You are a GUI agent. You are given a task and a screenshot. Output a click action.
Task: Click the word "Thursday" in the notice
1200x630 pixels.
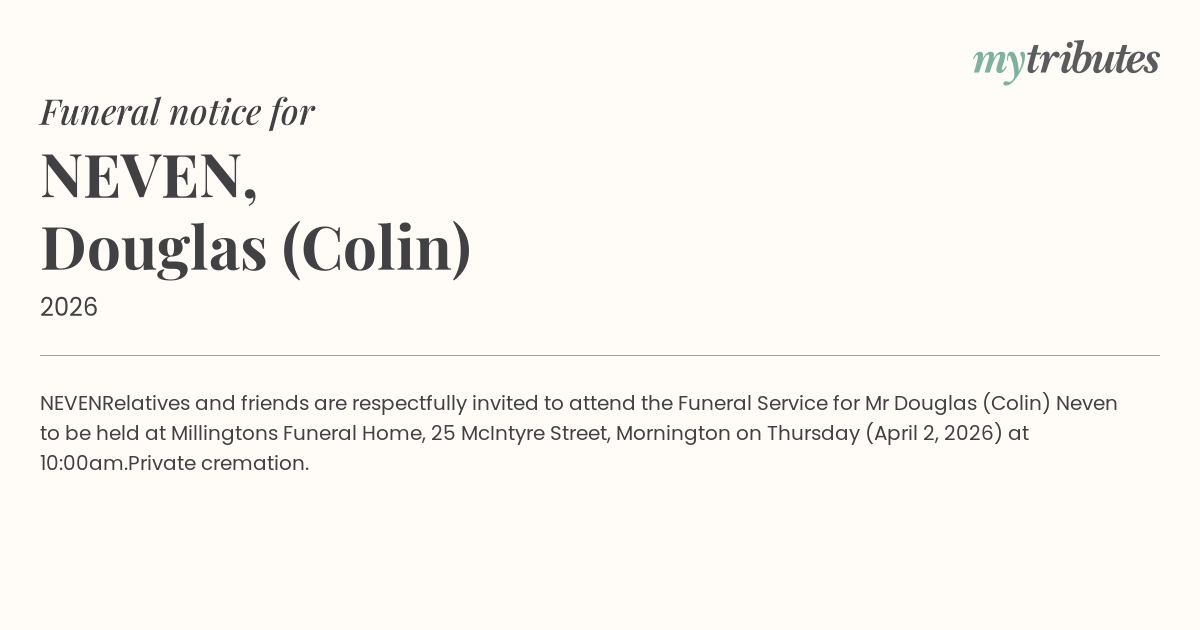(x=813, y=433)
